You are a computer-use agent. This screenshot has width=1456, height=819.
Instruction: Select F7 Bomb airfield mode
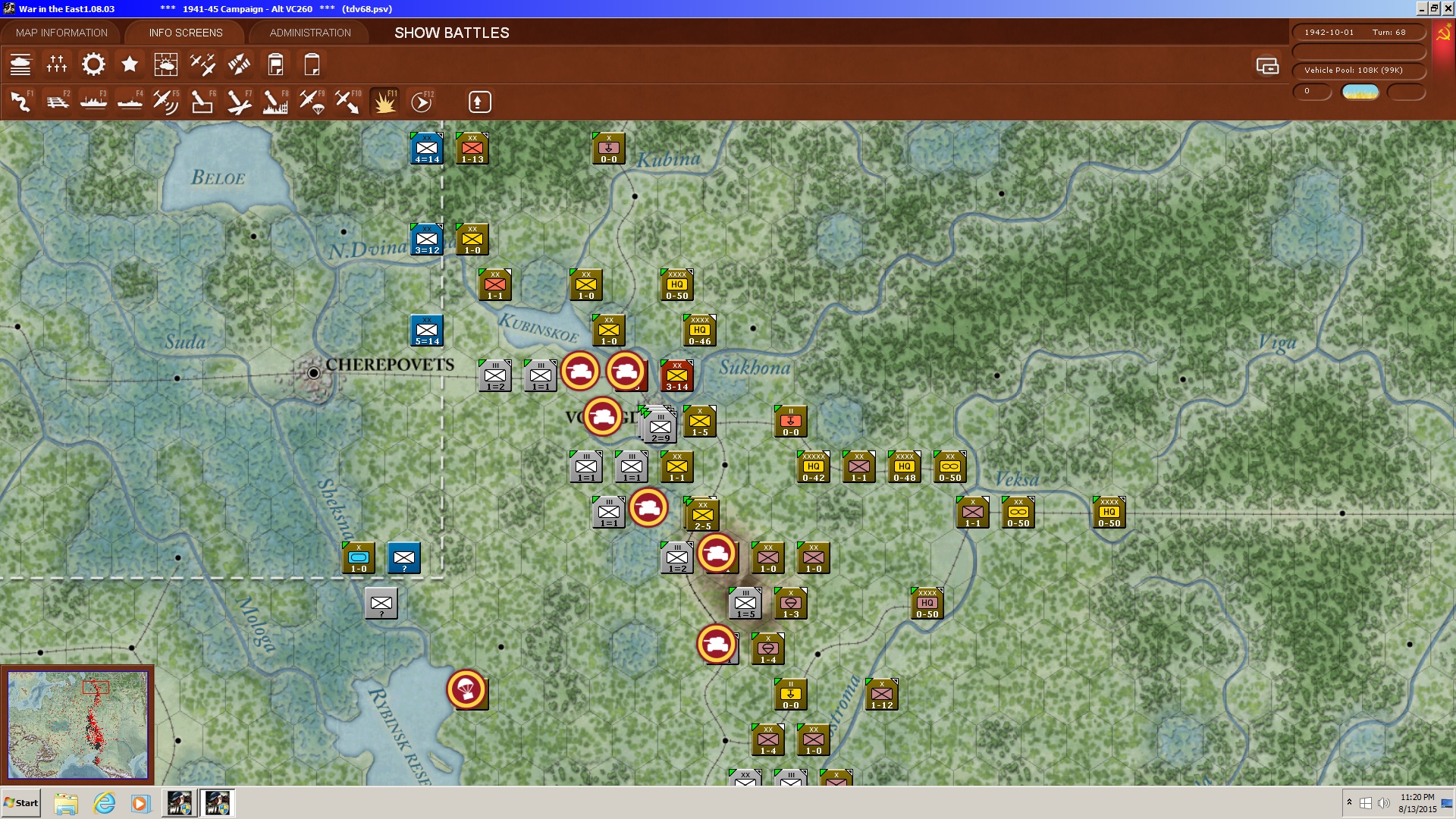click(239, 102)
